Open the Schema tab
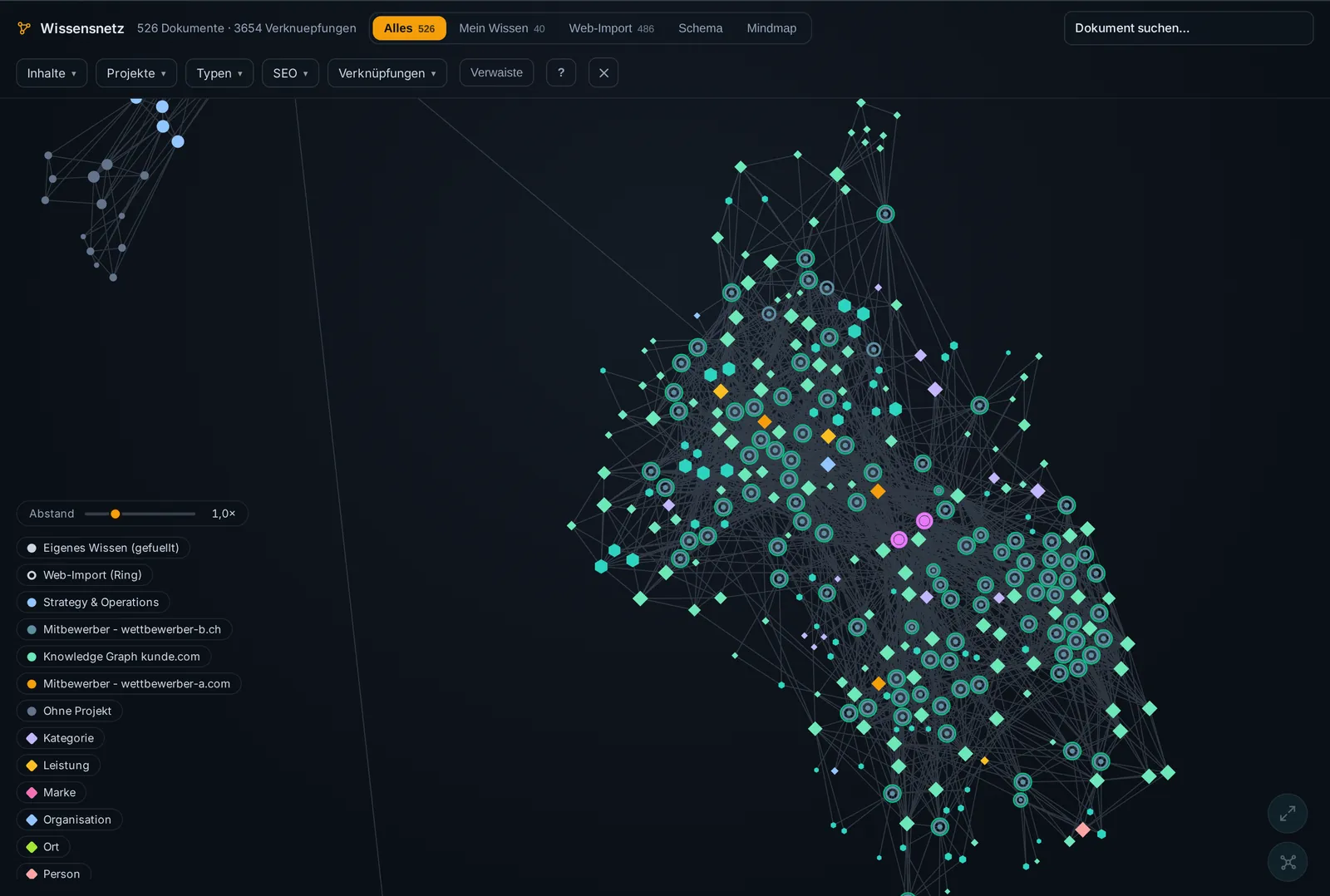Image resolution: width=1330 pixels, height=896 pixels. (x=700, y=28)
